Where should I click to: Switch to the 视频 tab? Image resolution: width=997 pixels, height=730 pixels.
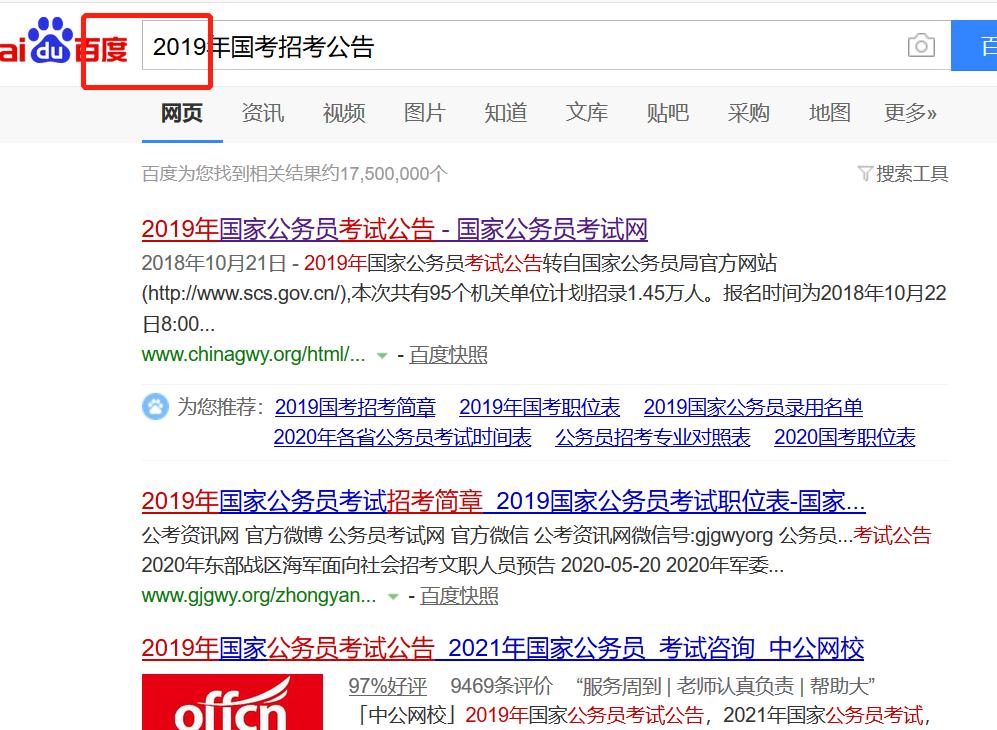pyautogui.click(x=343, y=113)
